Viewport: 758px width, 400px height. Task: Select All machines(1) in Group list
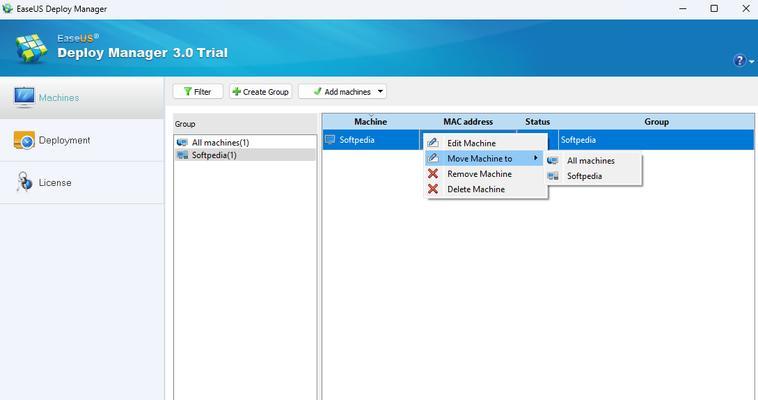[245, 142]
